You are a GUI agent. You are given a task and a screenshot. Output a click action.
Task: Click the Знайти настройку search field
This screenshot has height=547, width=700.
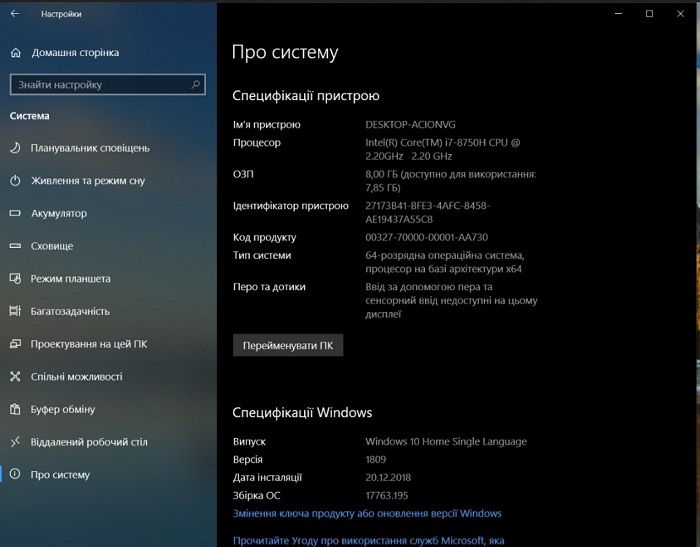(x=108, y=84)
